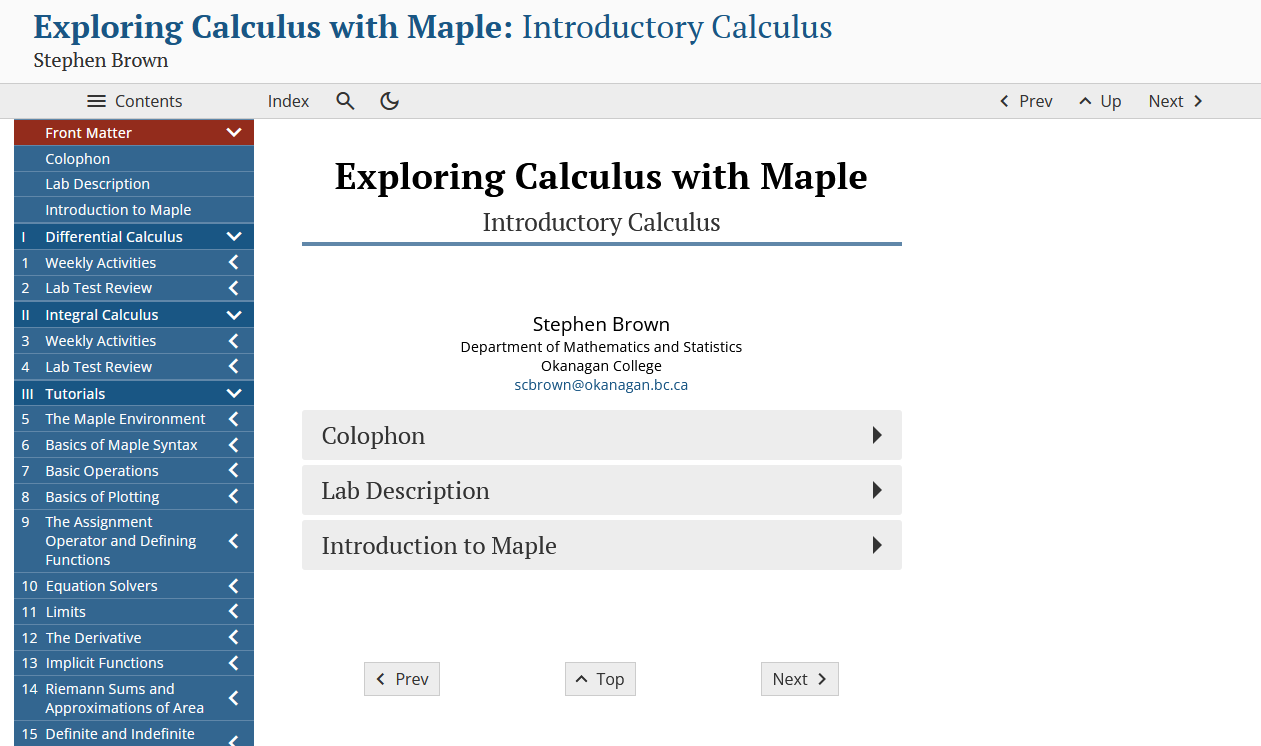The height and width of the screenshot is (746, 1261).
Task: Go to the Index page
Action: tap(288, 101)
